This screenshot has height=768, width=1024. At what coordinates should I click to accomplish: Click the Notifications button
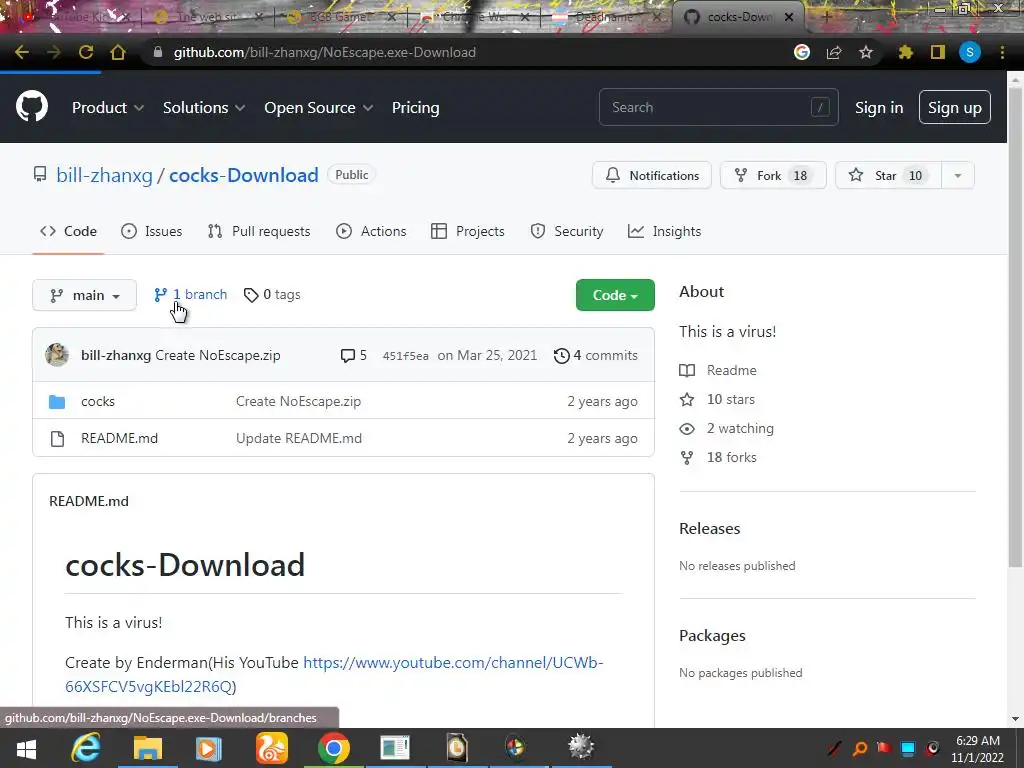(x=652, y=176)
